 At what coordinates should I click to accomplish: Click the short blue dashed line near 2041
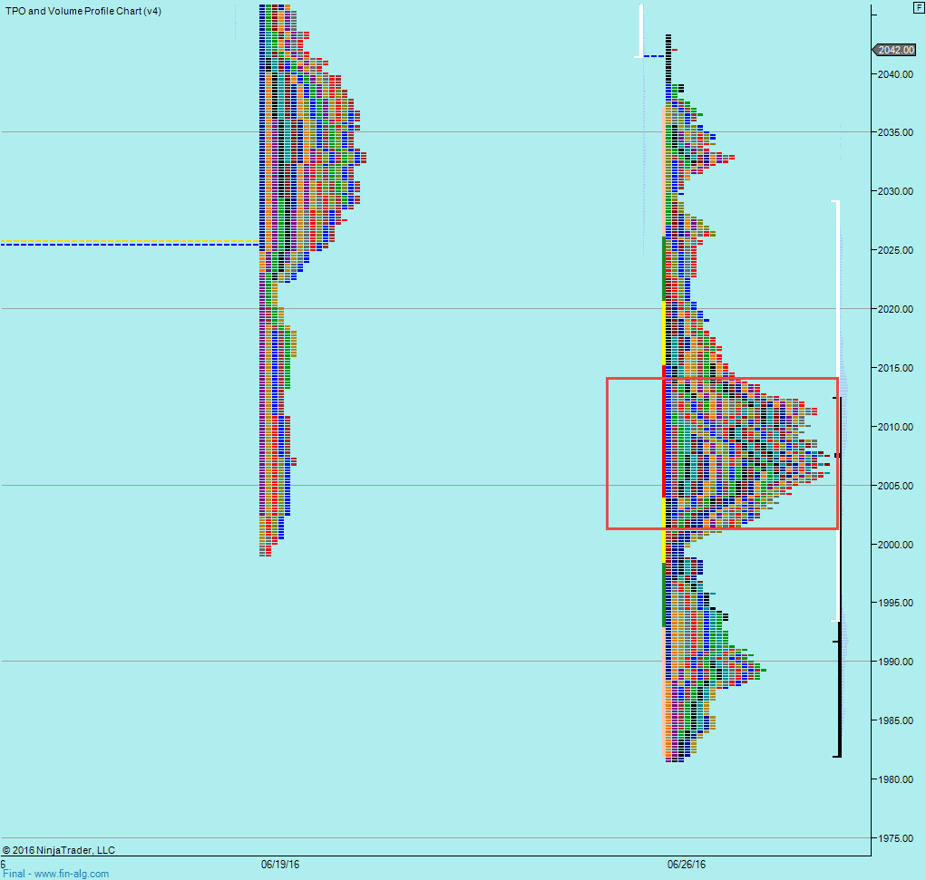(650, 56)
